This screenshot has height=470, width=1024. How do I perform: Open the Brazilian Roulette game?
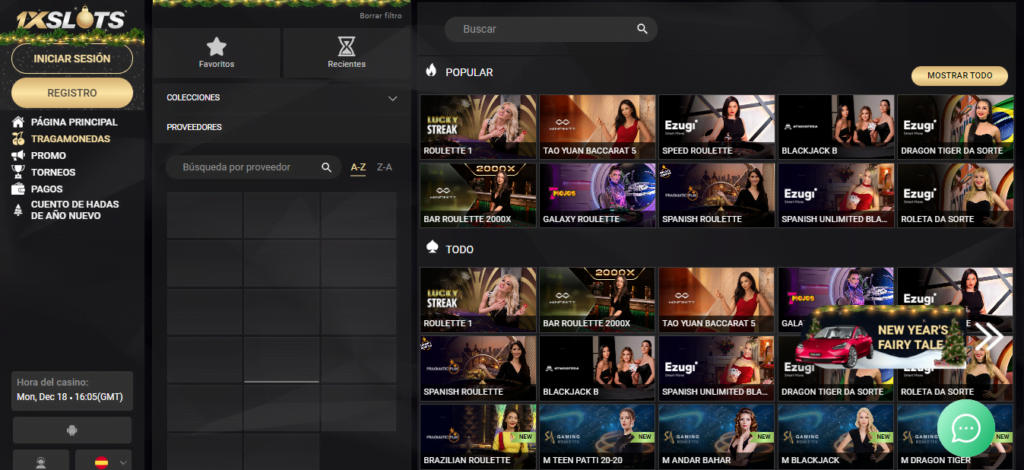[478, 436]
